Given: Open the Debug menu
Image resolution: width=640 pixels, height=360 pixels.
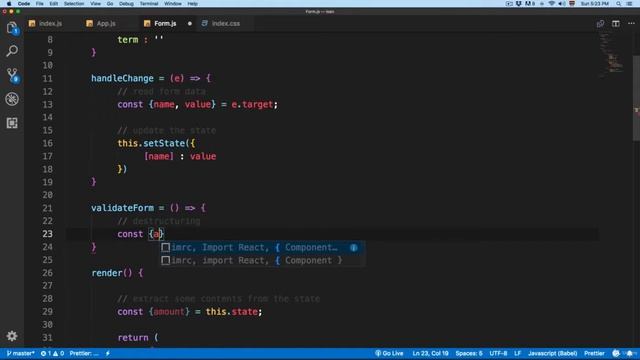Looking at the screenshot, I should (126, 4).
